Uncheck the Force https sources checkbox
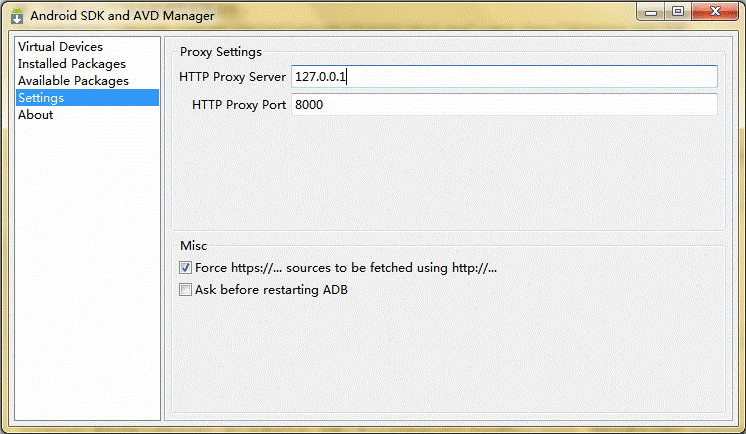The height and width of the screenshot is (434, 746). [x=186, y=267]
